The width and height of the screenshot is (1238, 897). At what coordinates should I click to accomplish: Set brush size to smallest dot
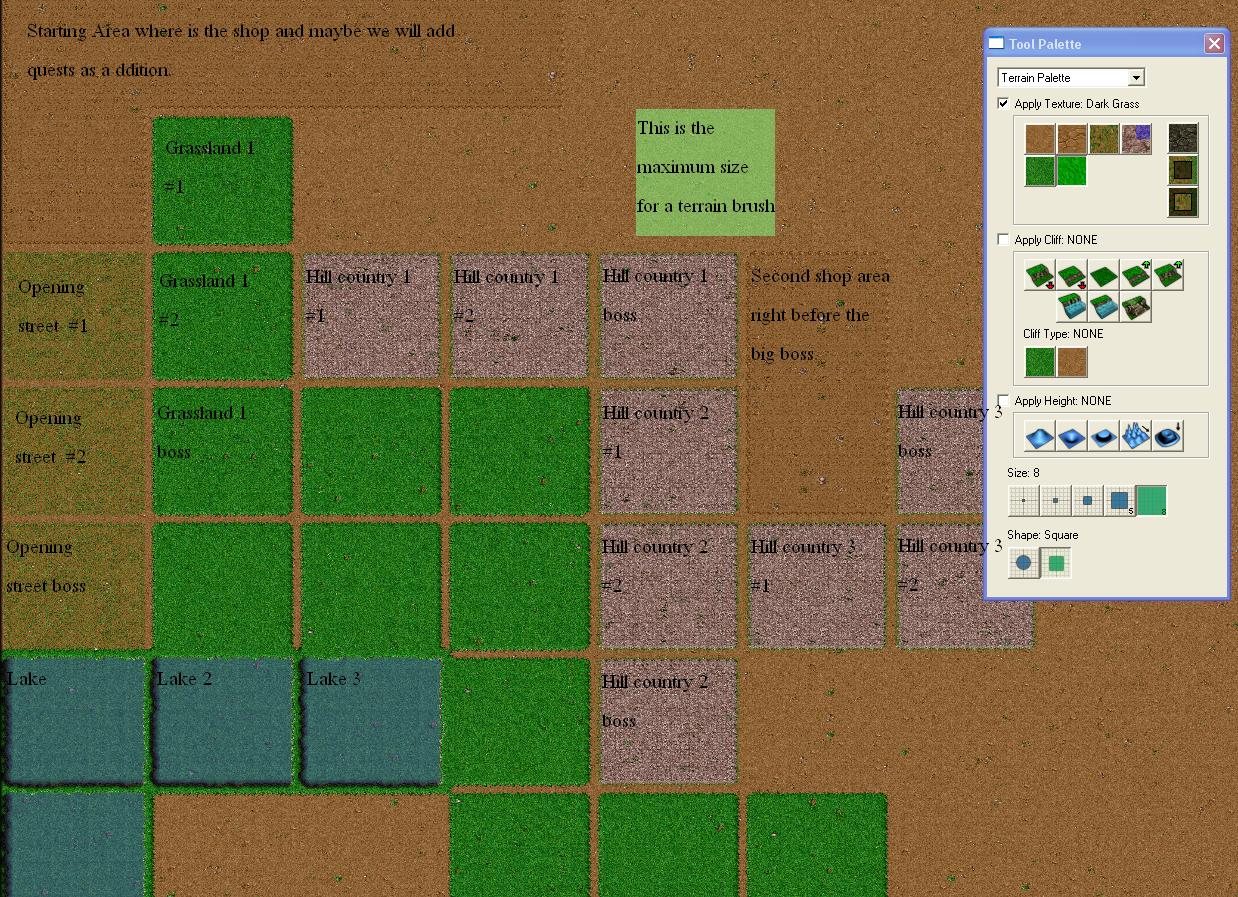click(1024, 501)
